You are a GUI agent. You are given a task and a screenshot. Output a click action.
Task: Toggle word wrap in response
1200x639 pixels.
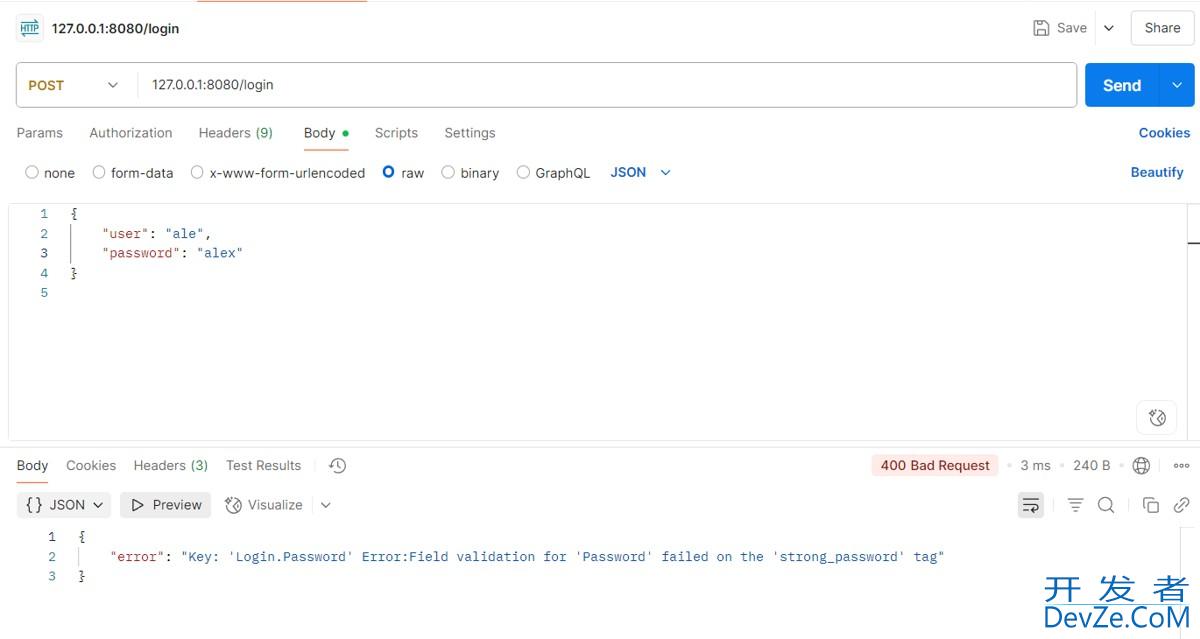click(1030, 505)
